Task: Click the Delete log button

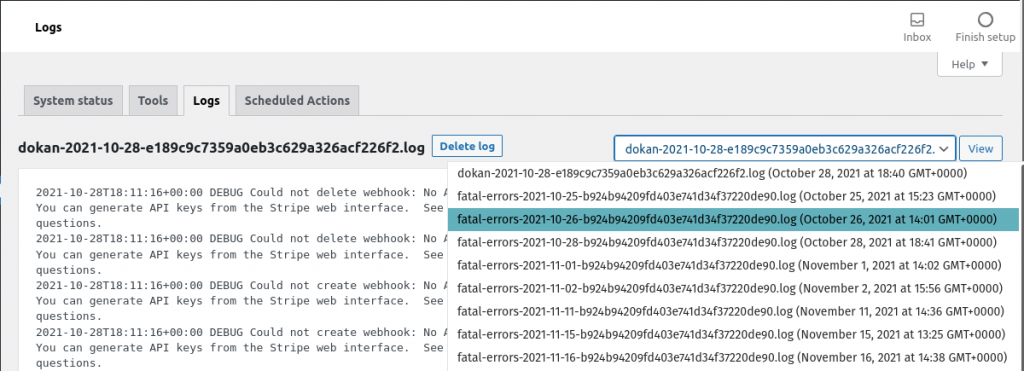Action: coord(467,146)
